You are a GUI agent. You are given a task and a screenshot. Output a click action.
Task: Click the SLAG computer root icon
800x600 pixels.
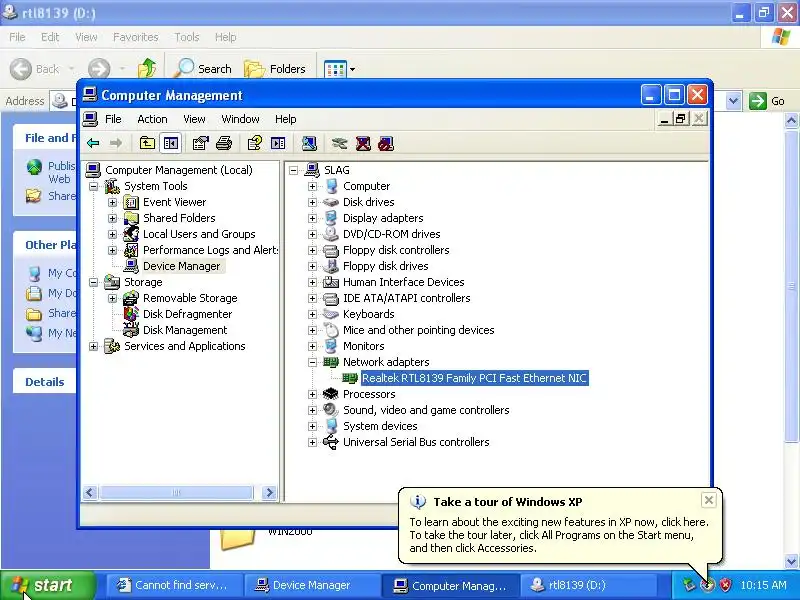[312, 170]
